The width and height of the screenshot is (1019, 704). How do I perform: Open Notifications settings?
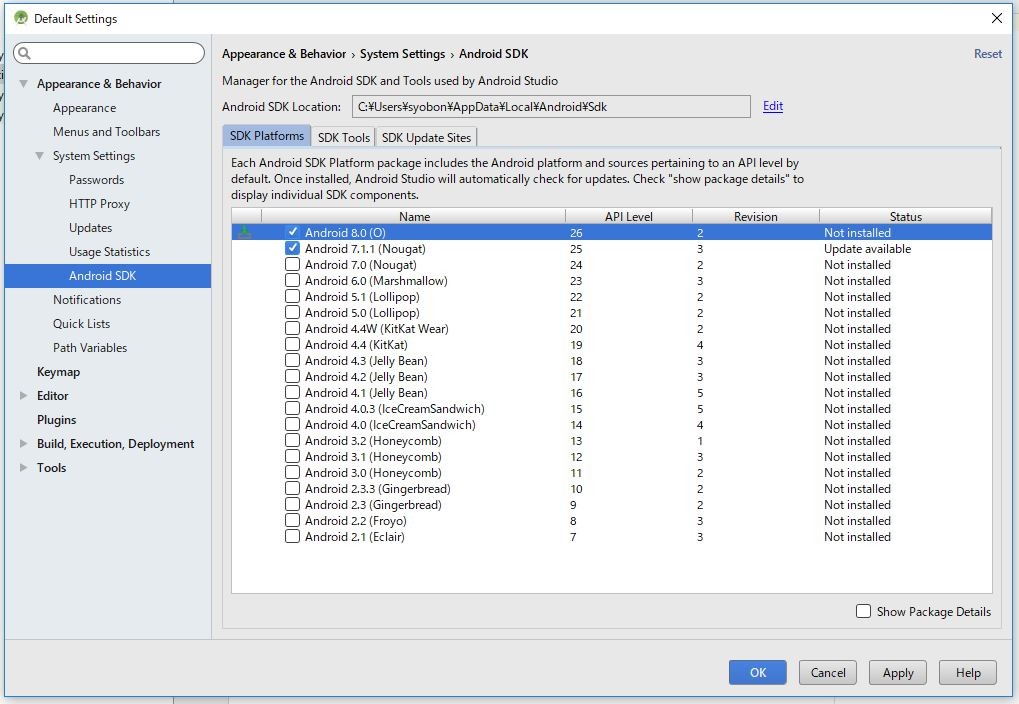(87, 300)
